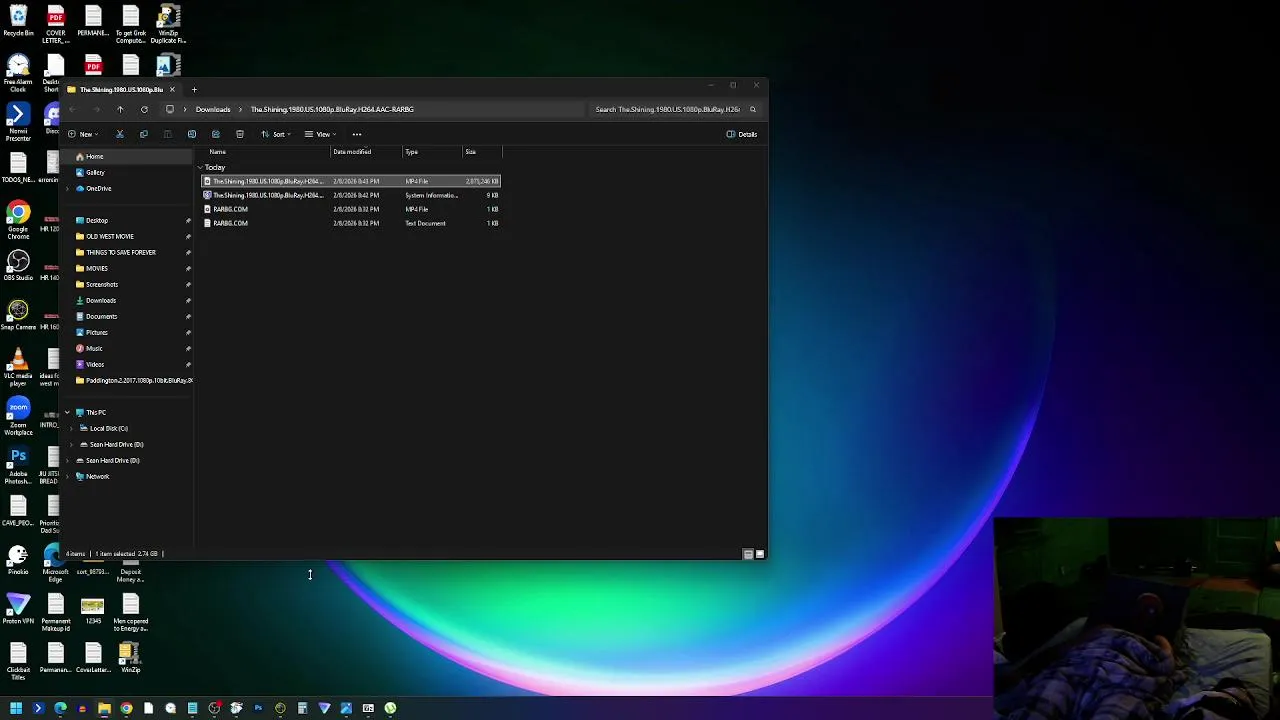The image size is (1280, 720).
Task: Click the Explorer search input field
Action: (x=670, y=109)
